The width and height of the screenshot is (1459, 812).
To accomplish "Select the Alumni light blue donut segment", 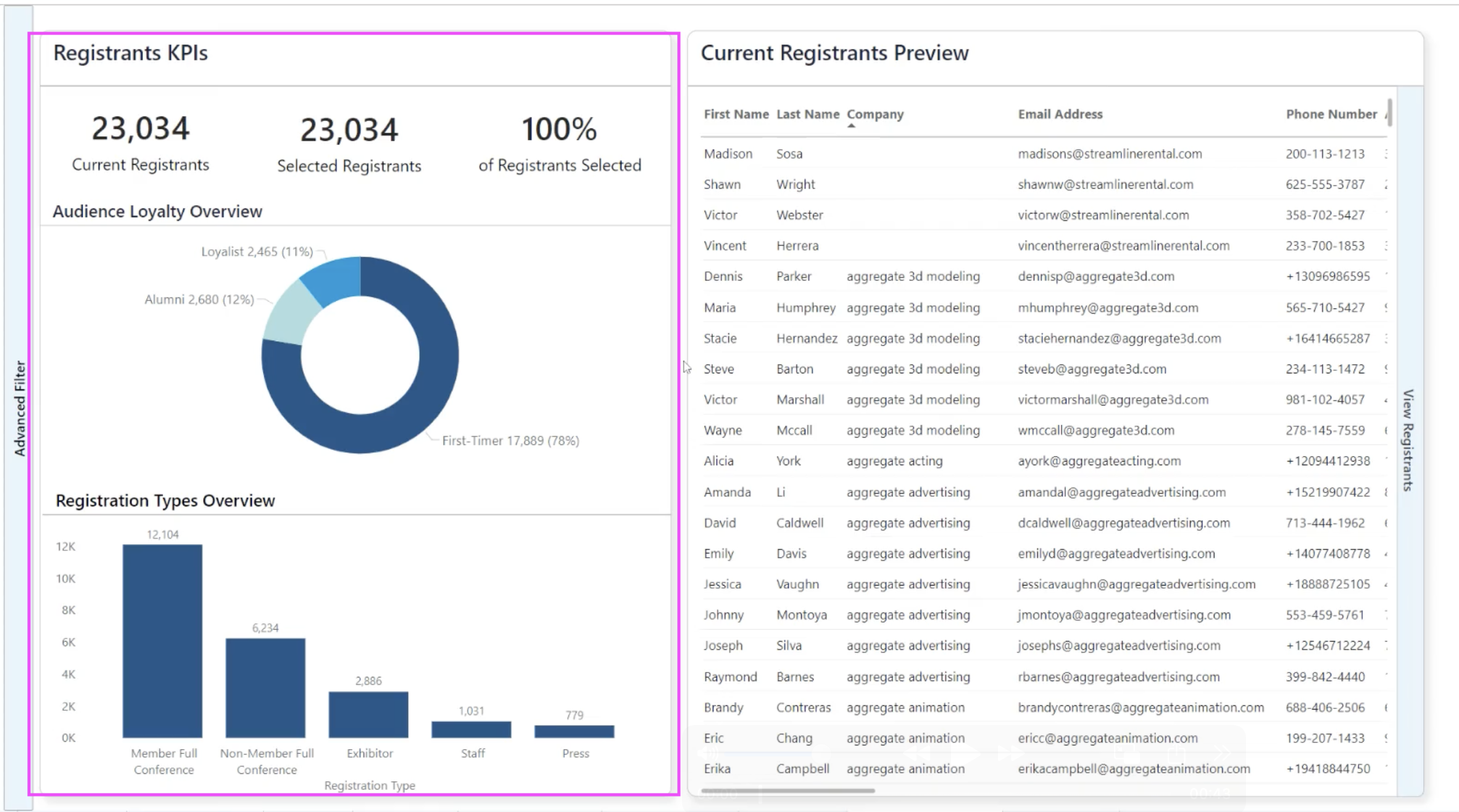I will pos(289,313).
